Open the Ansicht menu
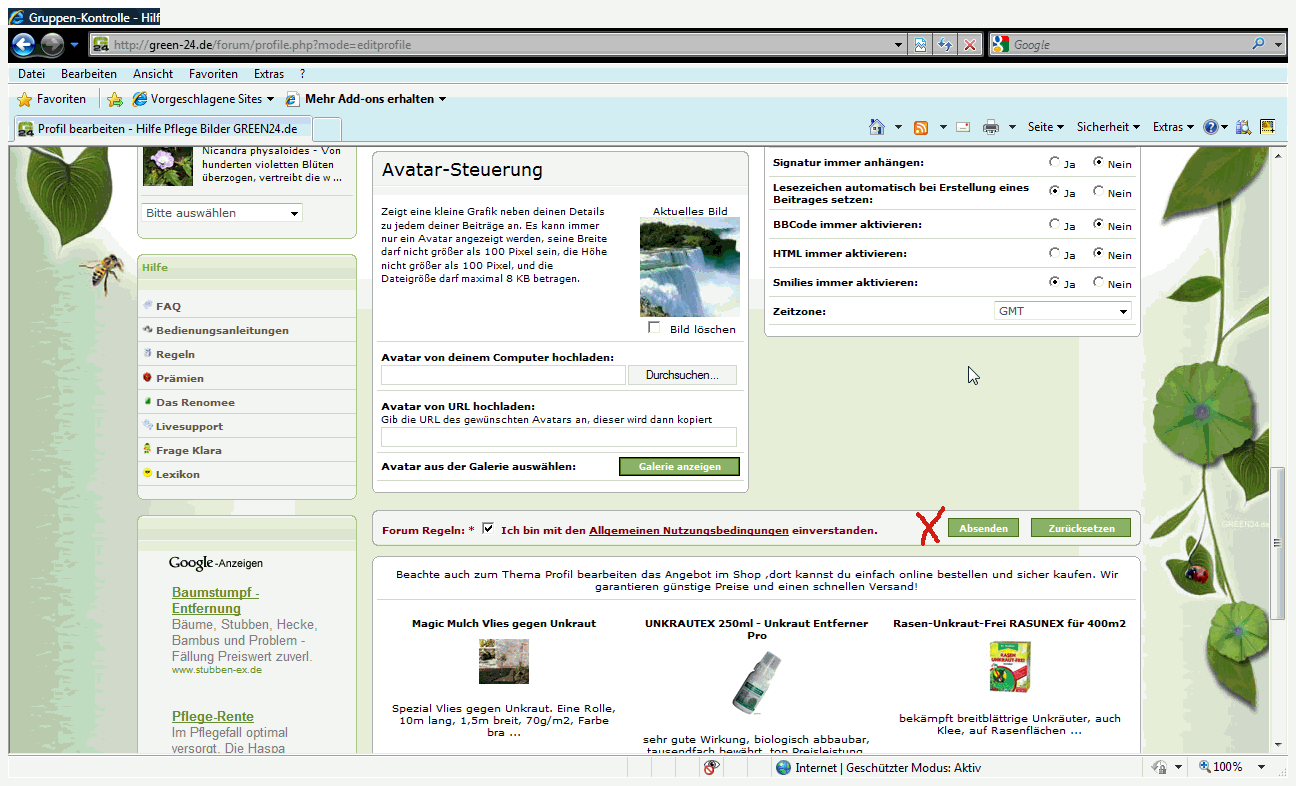The image size is (1296, 786). 152,74
